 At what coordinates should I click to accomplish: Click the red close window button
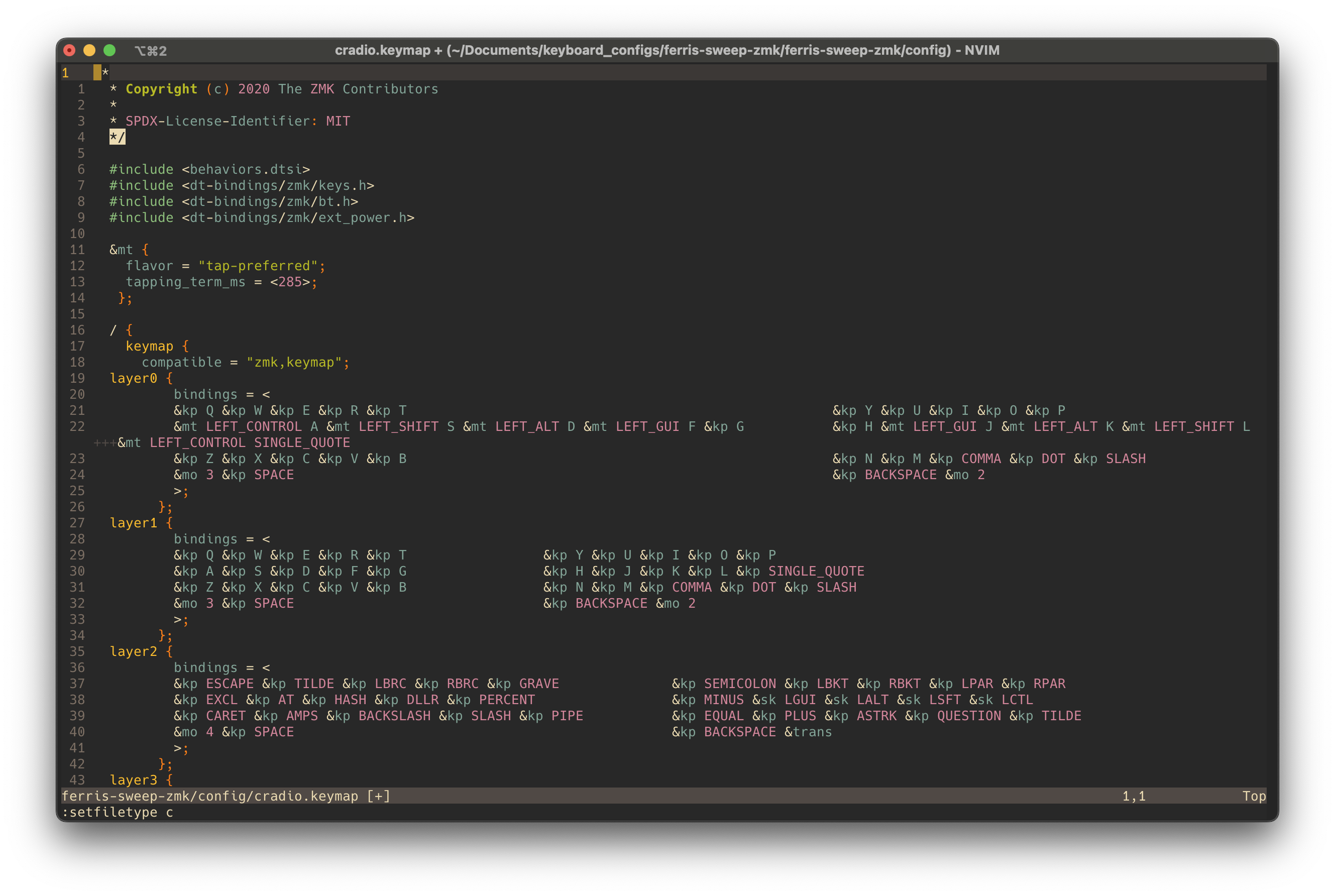69,50
